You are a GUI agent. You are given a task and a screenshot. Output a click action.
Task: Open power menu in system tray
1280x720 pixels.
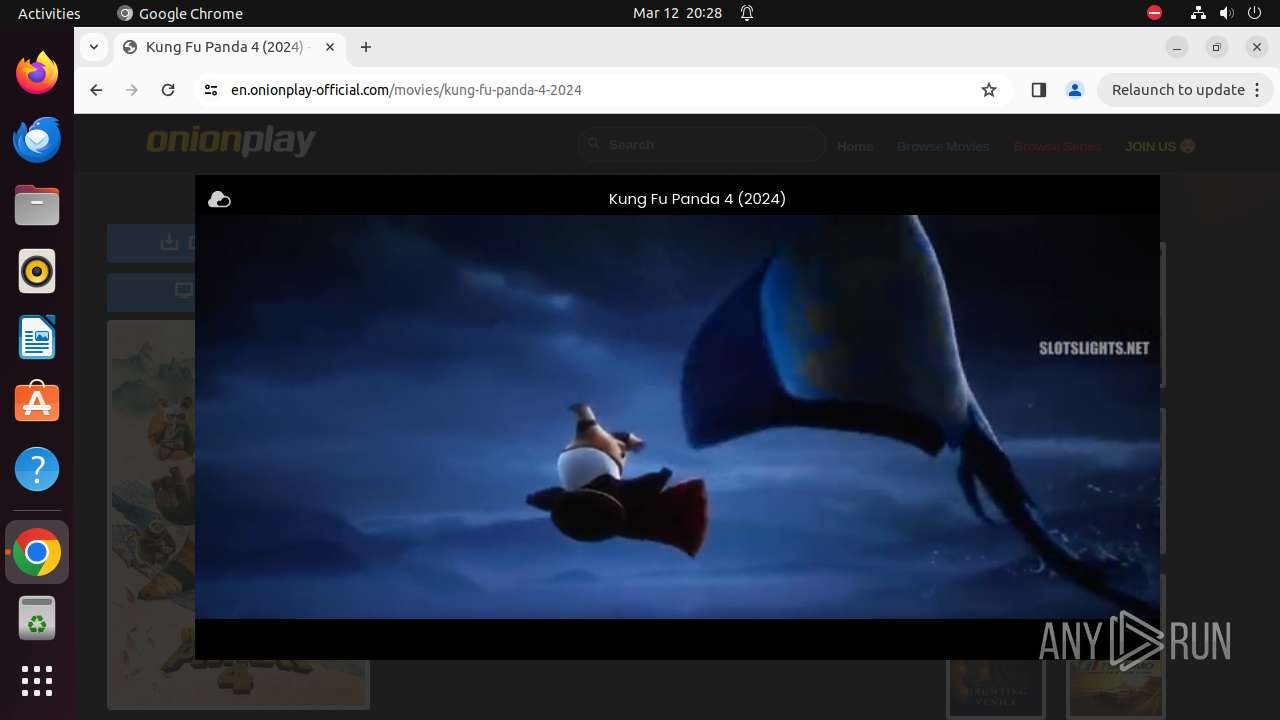[x=1254, y=13]
